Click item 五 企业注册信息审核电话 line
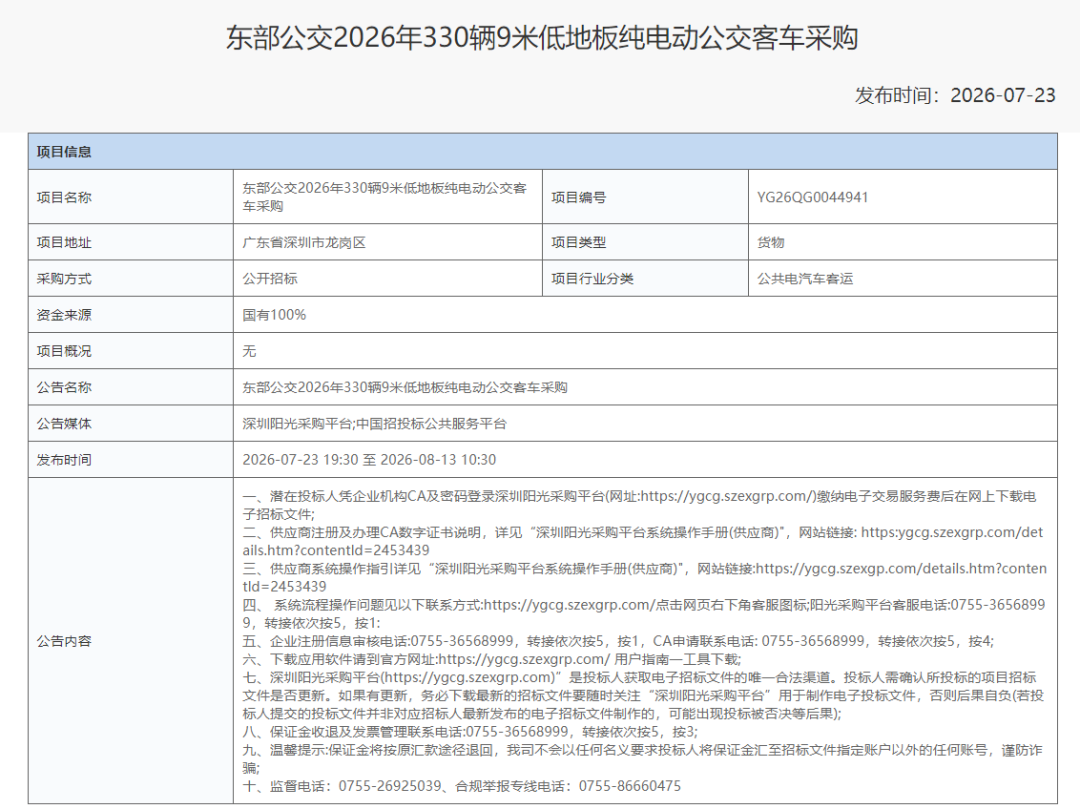1080x809 pixels. 618,641
